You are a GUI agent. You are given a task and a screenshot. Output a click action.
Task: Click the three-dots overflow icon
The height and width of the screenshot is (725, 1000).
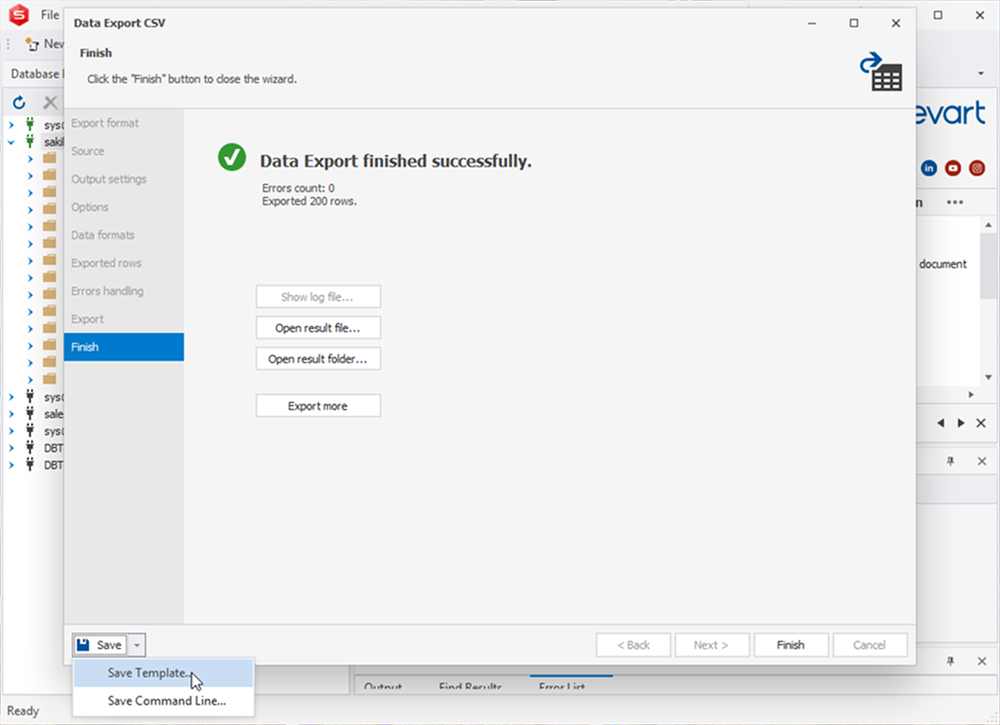click(x=954, y=202)
